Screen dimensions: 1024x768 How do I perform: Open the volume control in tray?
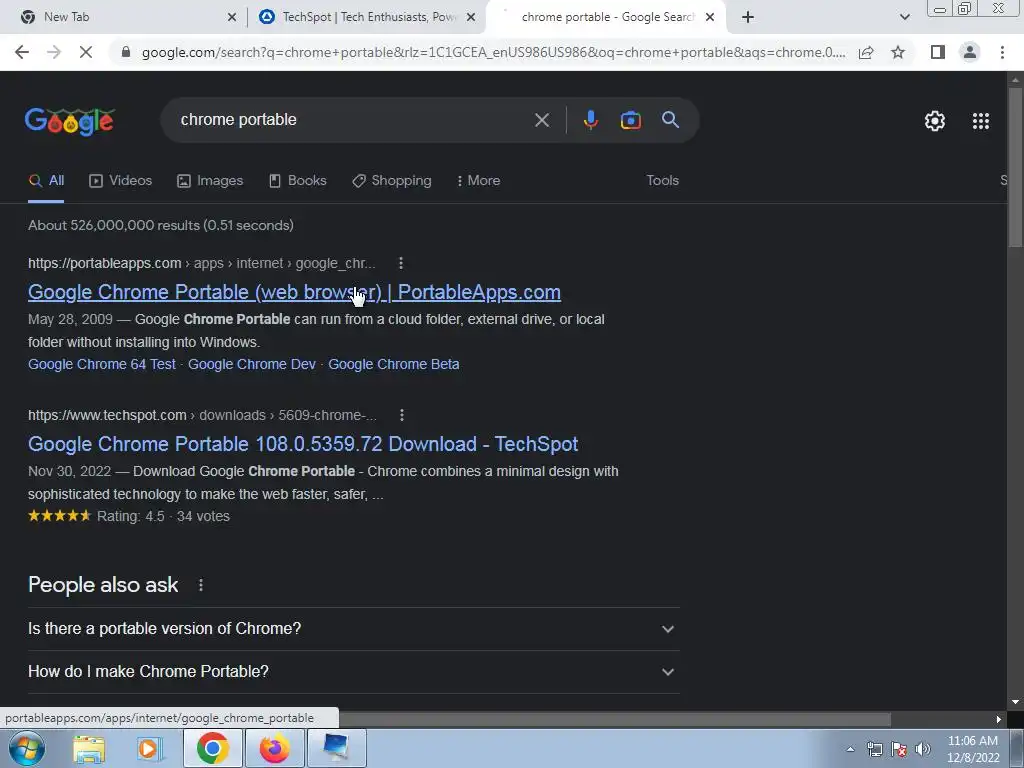(923, 749)
